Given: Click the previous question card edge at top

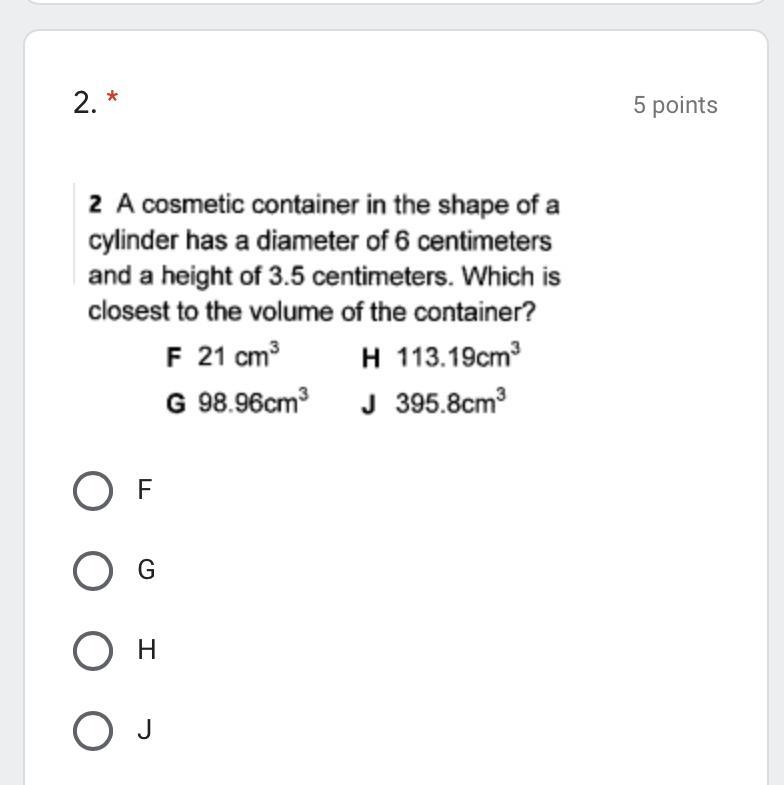Looking at the screenshot, I should click(x=392, y=2).
